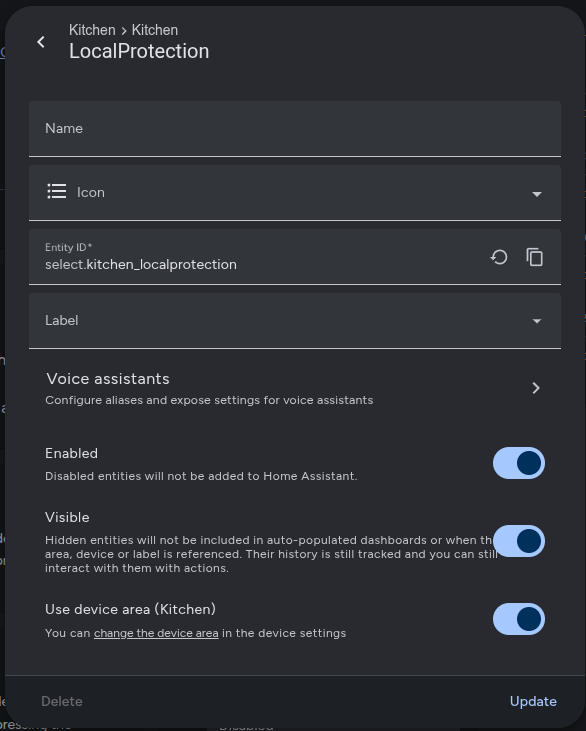The width and height of the screenshot is (586, 731).
Task: Click the Delete button
Action: click(62, 701)
